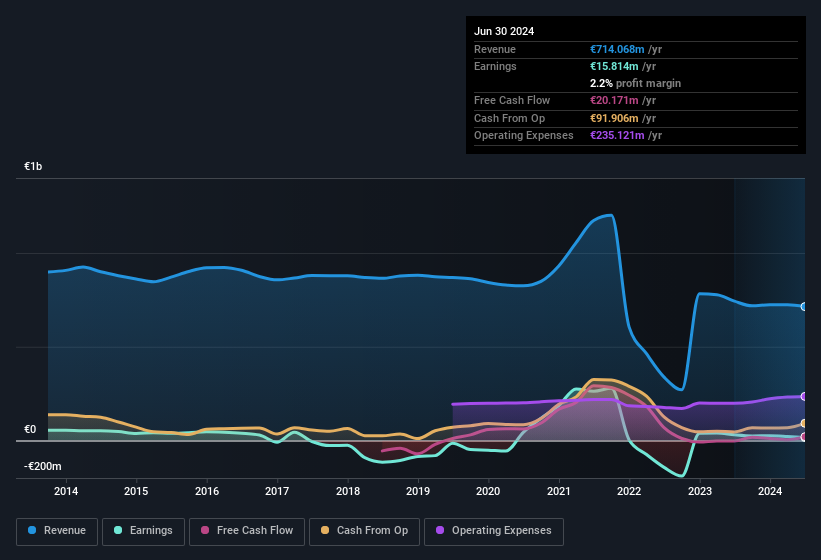Click the €1b y-axis label
Viewport: 821px width, 560px height.
click(x=33, y=166)
